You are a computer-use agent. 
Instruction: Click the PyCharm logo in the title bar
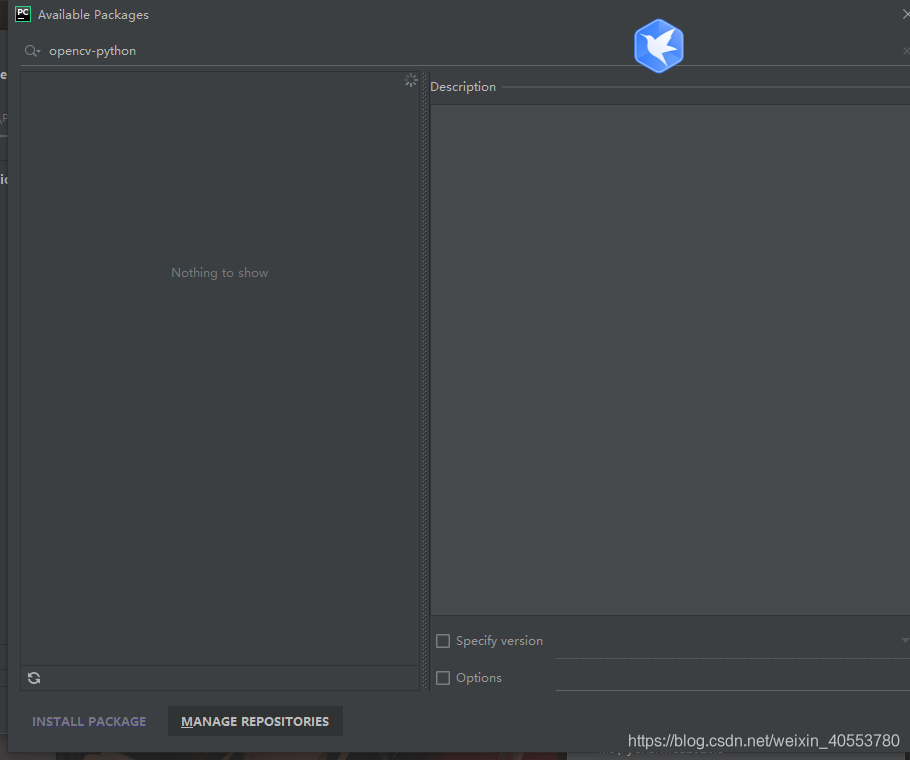click(x=23, y=15)
